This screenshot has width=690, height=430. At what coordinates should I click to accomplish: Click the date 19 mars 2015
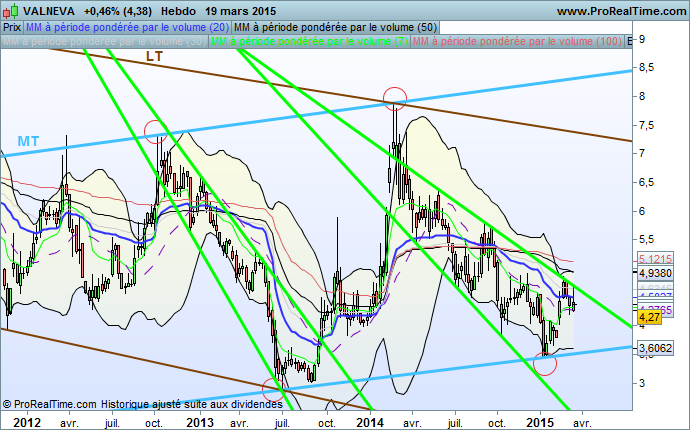241,11
